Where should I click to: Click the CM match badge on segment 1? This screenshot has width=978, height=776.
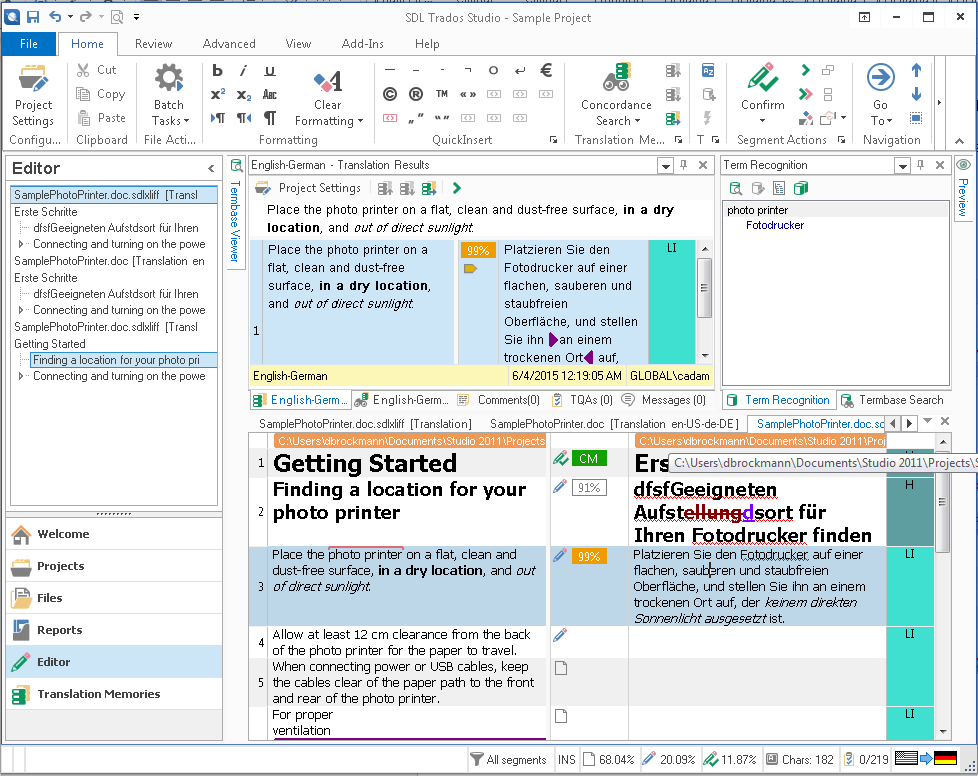pyautogui.click(x=588, y=458)
